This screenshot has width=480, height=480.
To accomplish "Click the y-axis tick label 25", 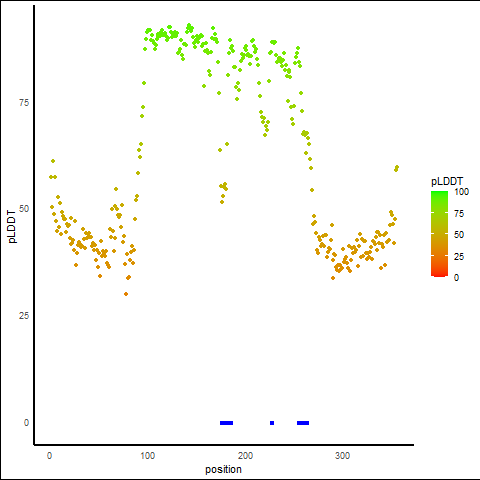I will [x=24, y=316].
